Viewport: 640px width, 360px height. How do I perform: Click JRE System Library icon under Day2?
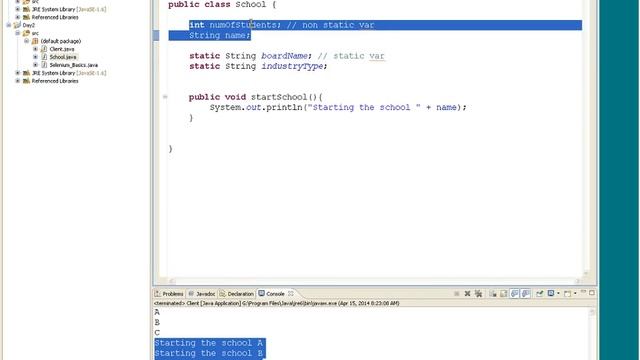(26, 73)
